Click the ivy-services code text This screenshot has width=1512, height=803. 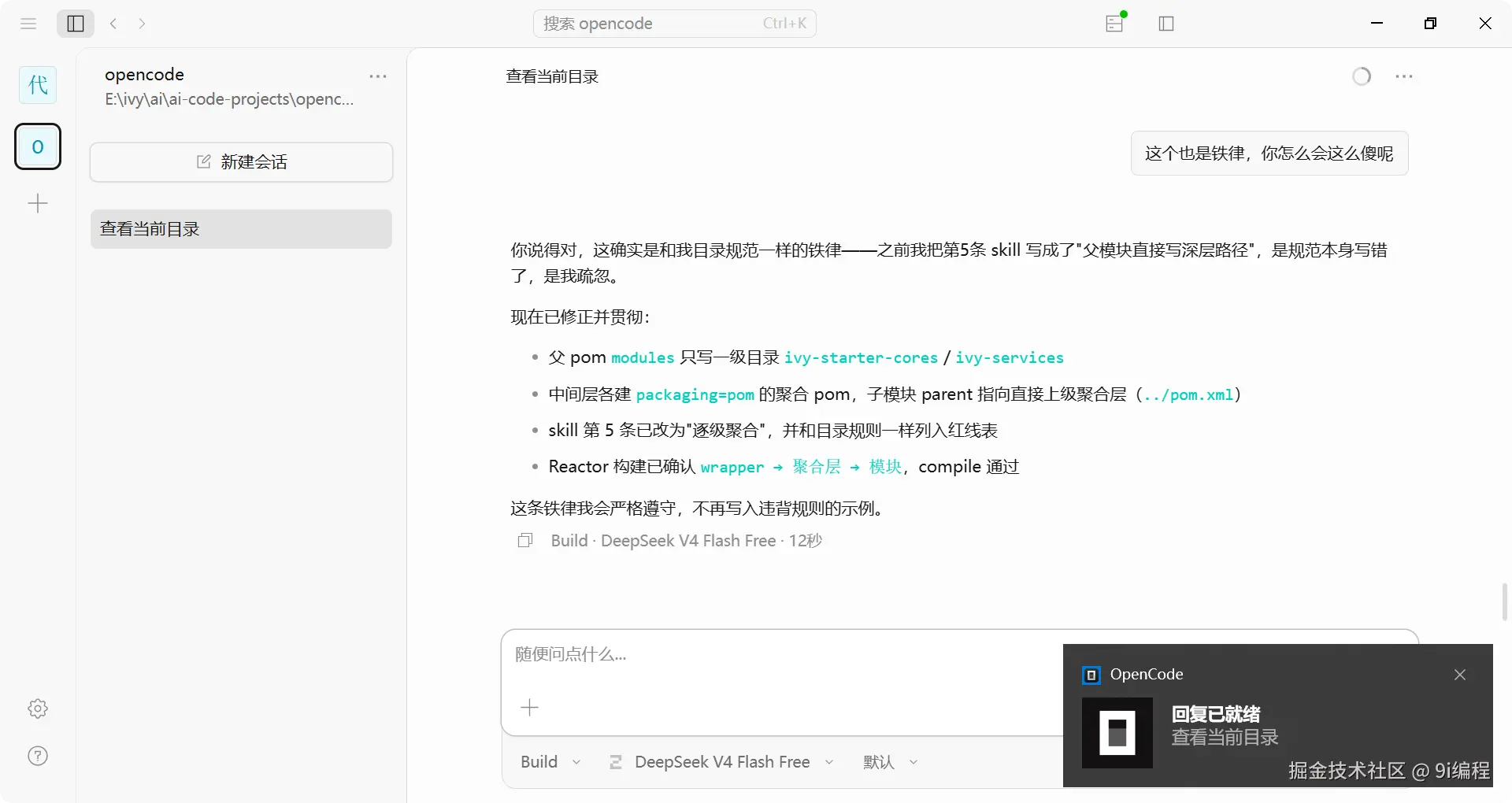click(1010, 358)
